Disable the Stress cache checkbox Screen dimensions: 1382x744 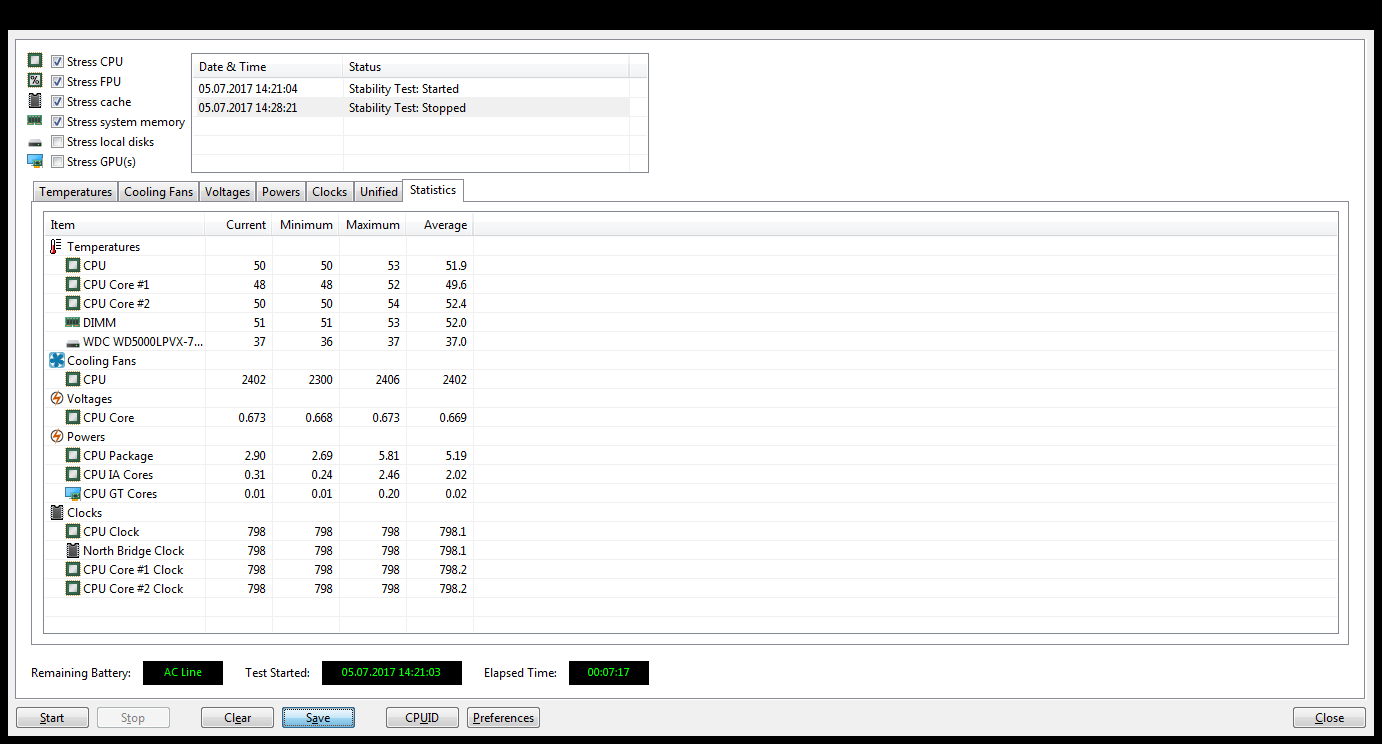pos(58,102)
